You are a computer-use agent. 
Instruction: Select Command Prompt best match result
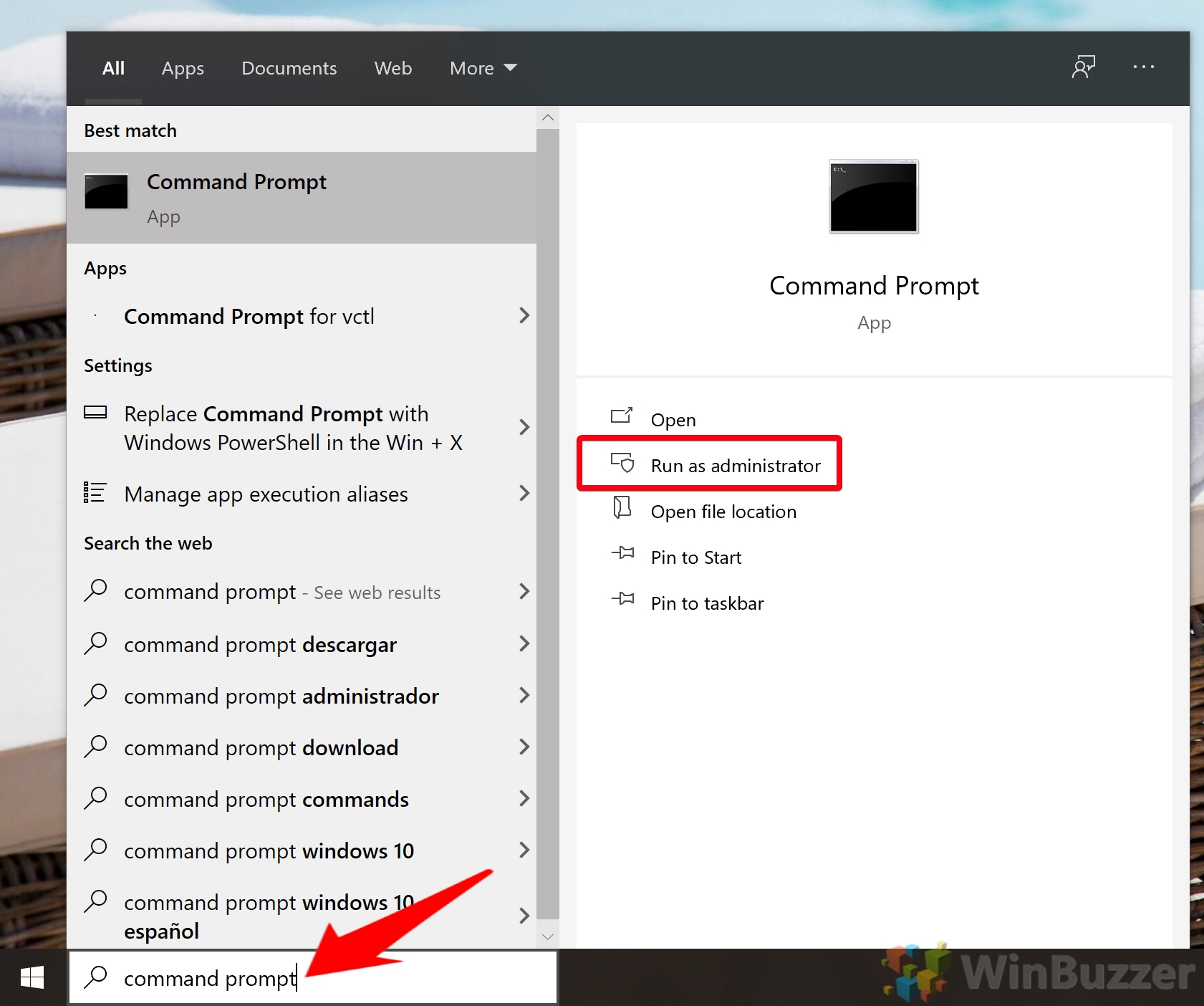tap(302, 198)
